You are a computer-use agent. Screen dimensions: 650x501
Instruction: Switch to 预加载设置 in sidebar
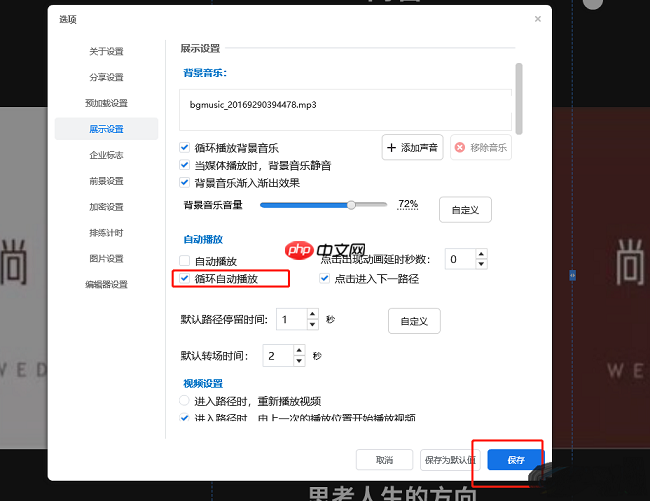click(x=107, y=103)
